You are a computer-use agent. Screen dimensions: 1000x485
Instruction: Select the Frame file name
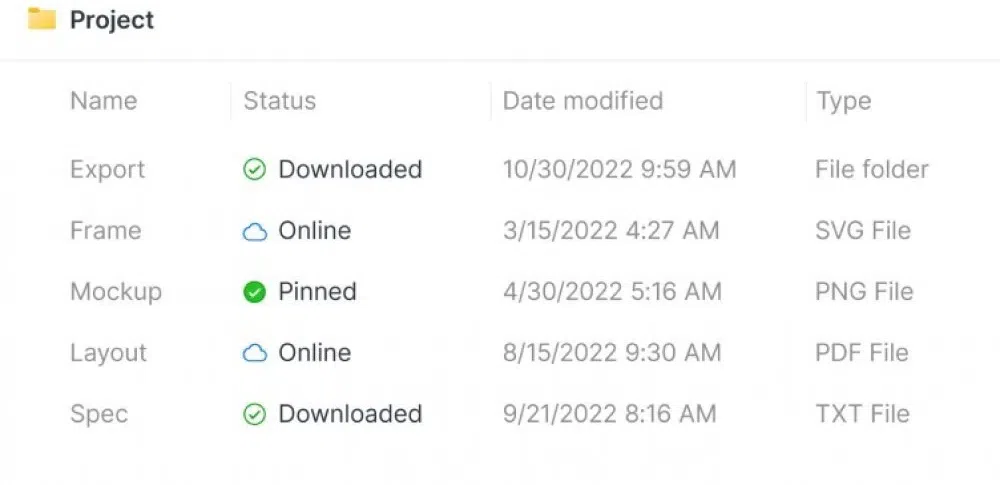tap(105, 231)
